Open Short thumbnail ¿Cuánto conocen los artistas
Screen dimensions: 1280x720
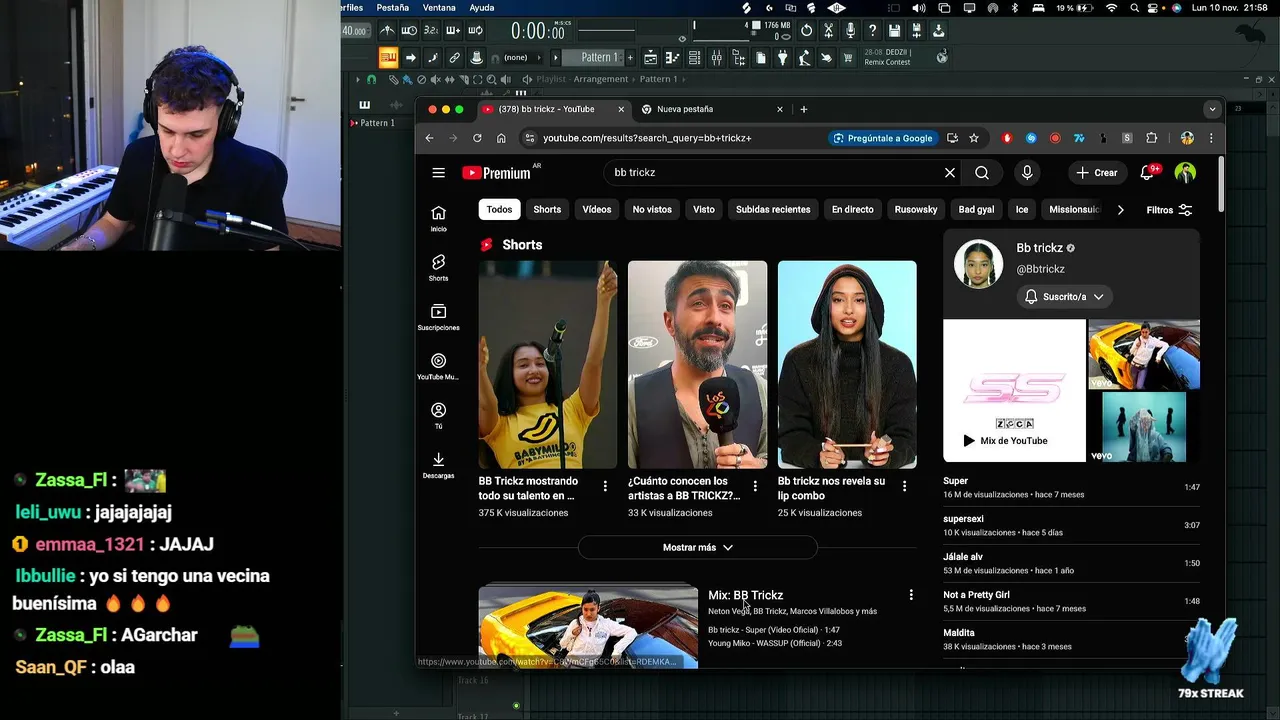click(697, 365)
